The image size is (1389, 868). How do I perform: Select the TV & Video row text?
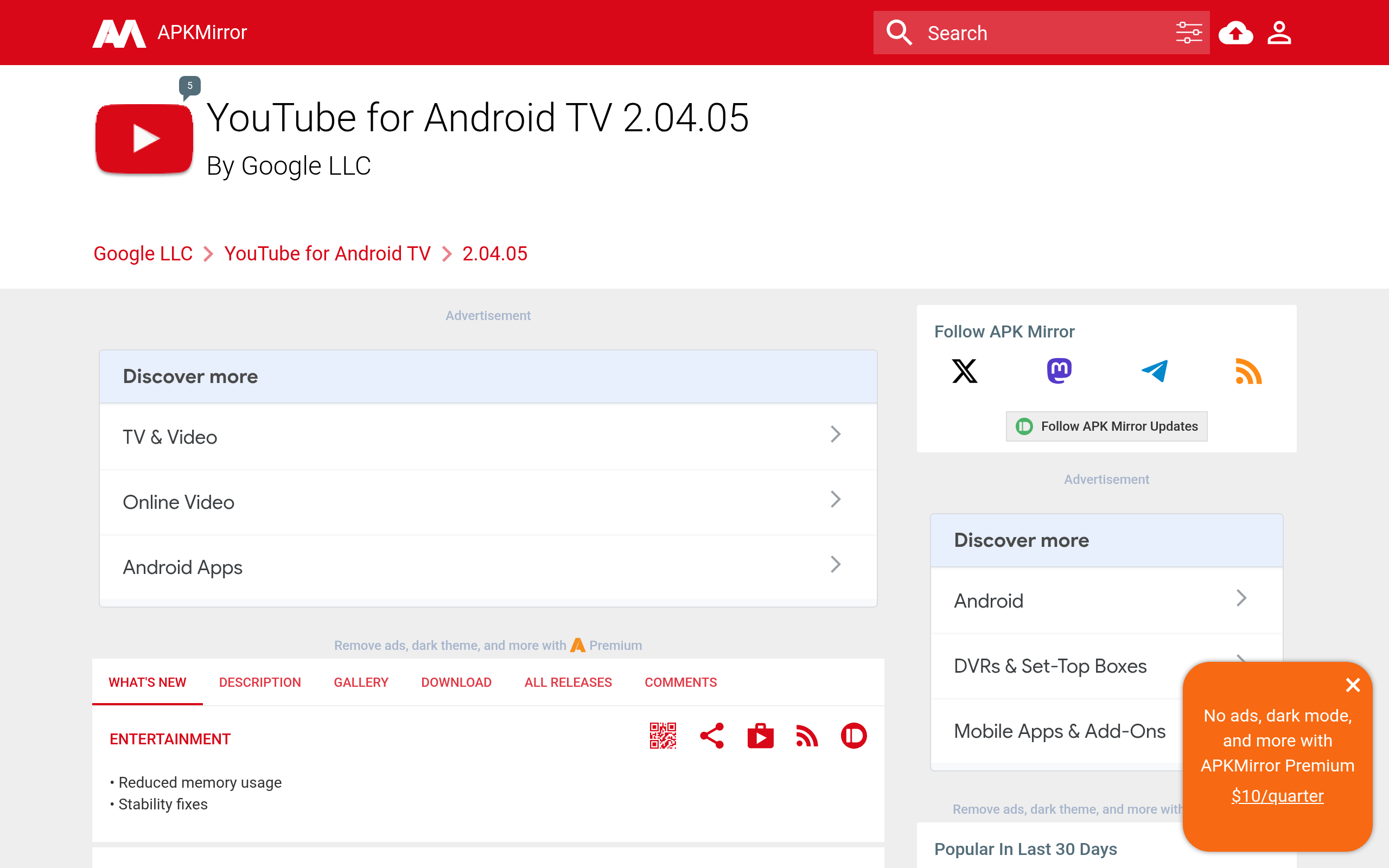[170, 437]
